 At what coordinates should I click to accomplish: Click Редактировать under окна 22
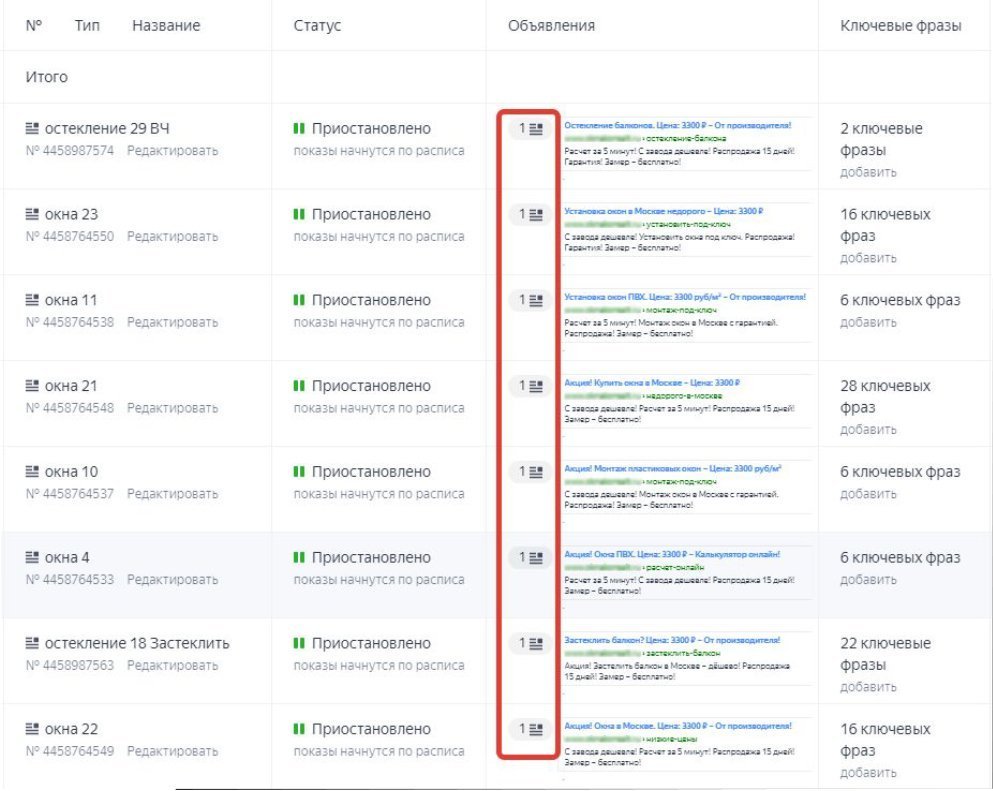tap(172, 751)
